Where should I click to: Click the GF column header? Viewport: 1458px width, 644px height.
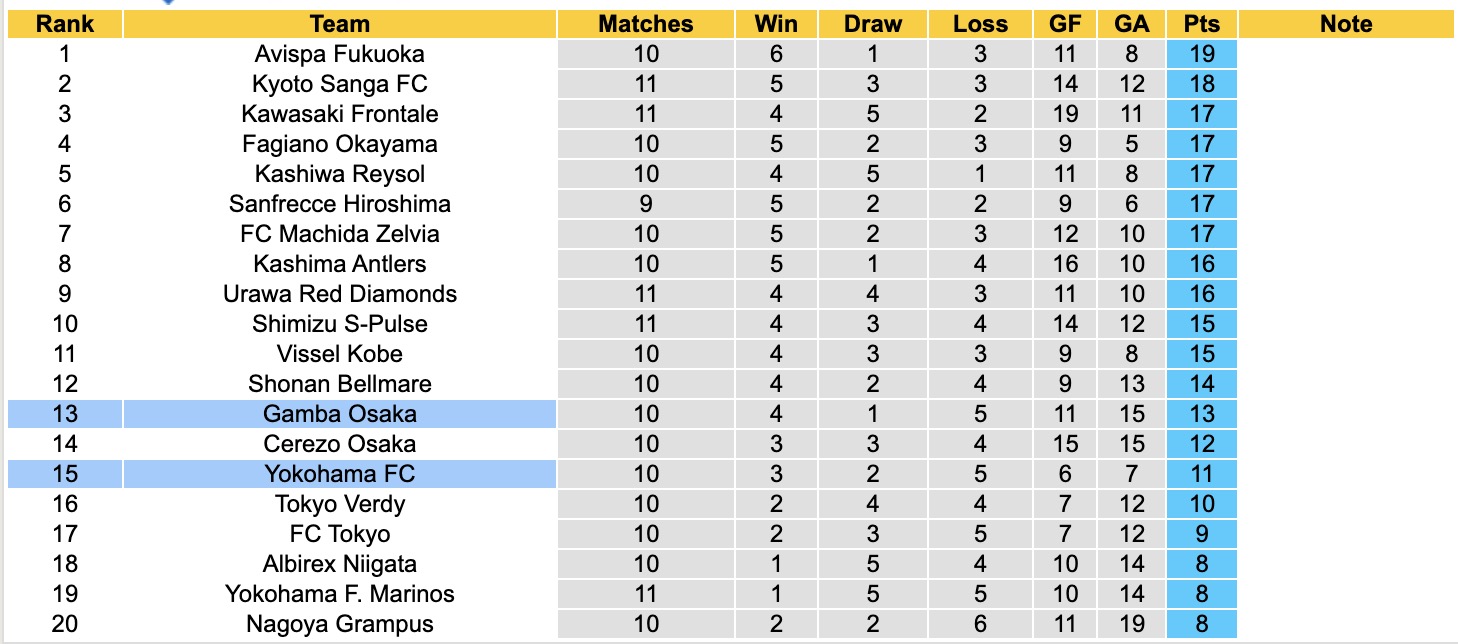tap(1066, 24)
